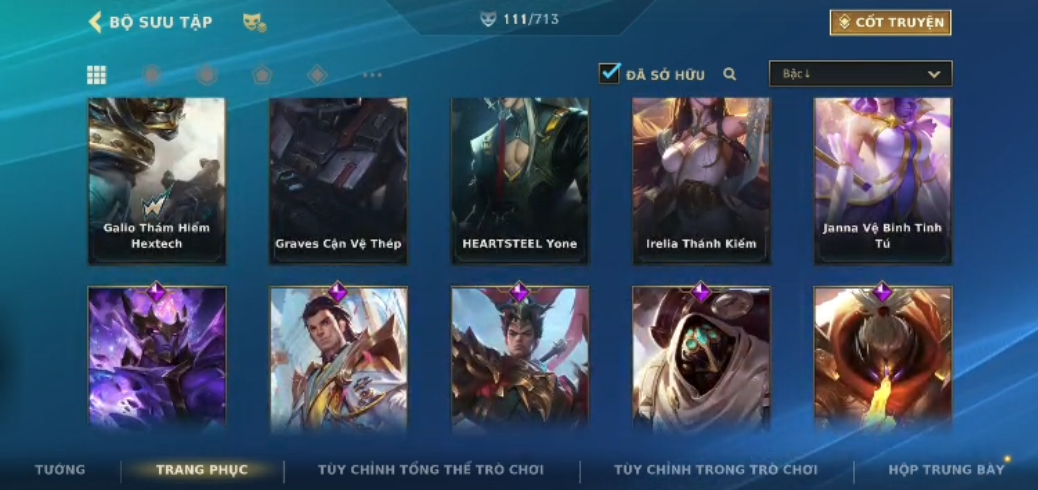The height and width of the screenshot is (490, 1038).
Task: Filter by diamond rarity gem icon
Action: click(317, 75)
